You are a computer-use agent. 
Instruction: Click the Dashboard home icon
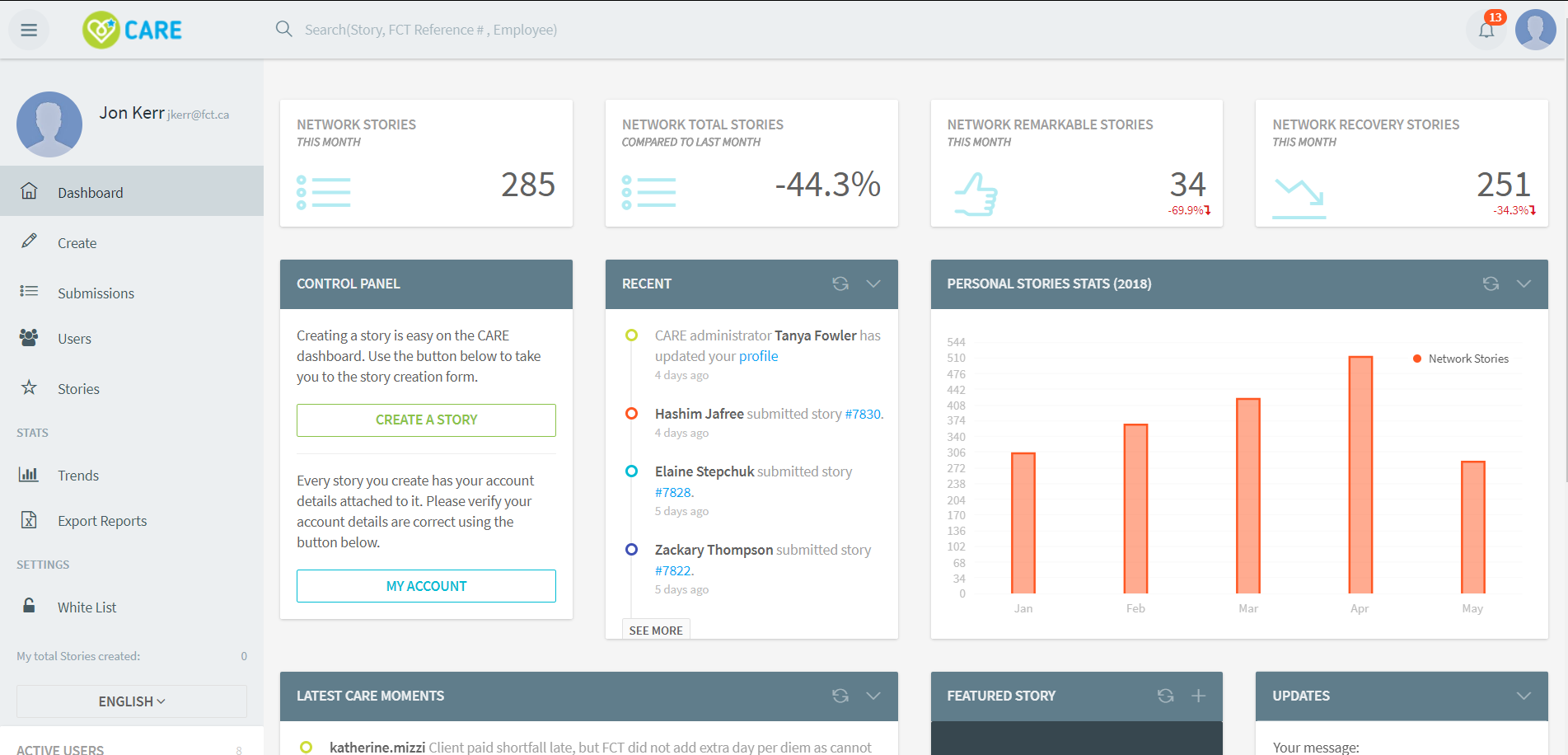29,191
